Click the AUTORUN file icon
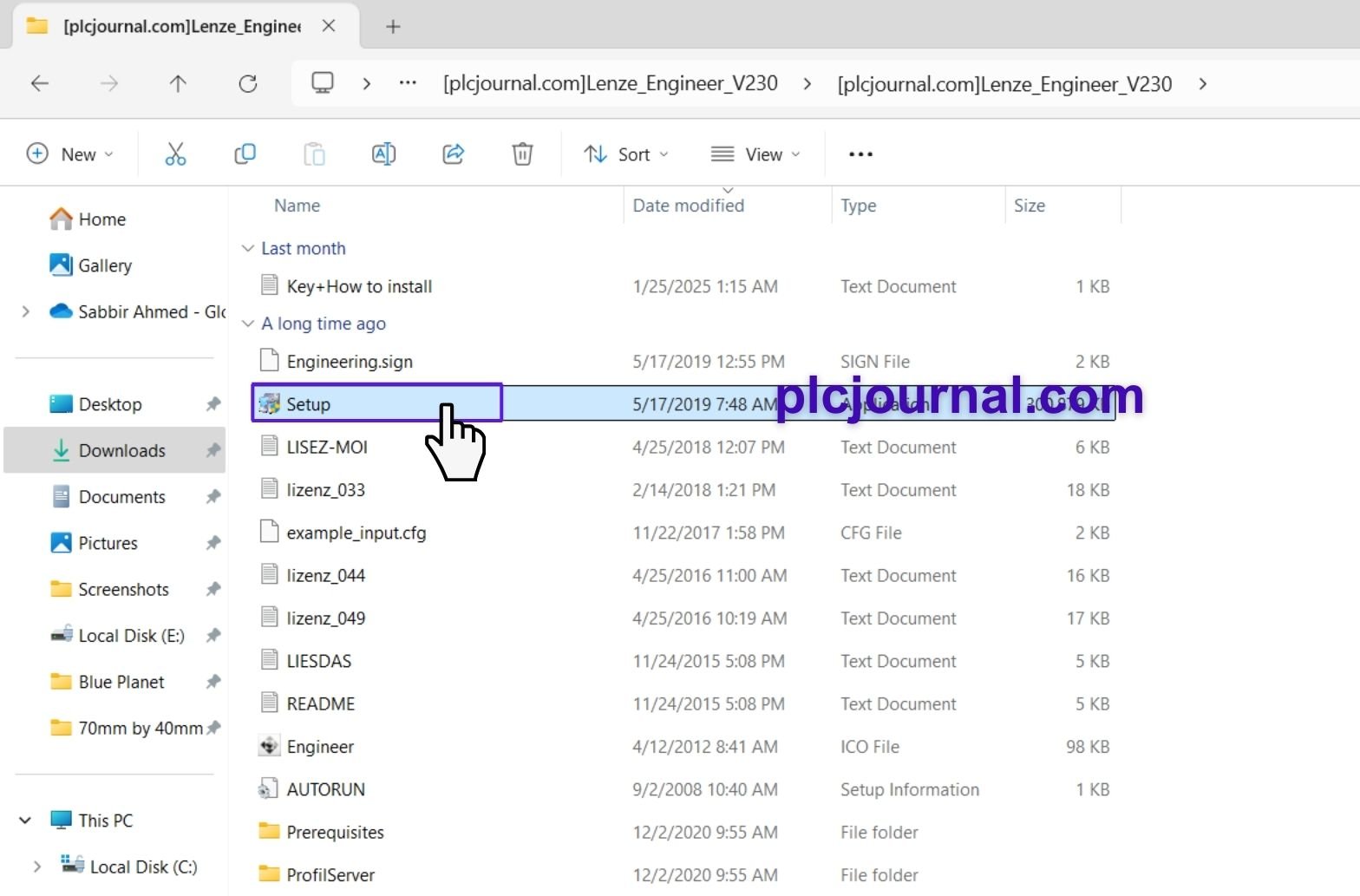Image resolution: width=1360 pixels, height=896 pixels. 268,789
